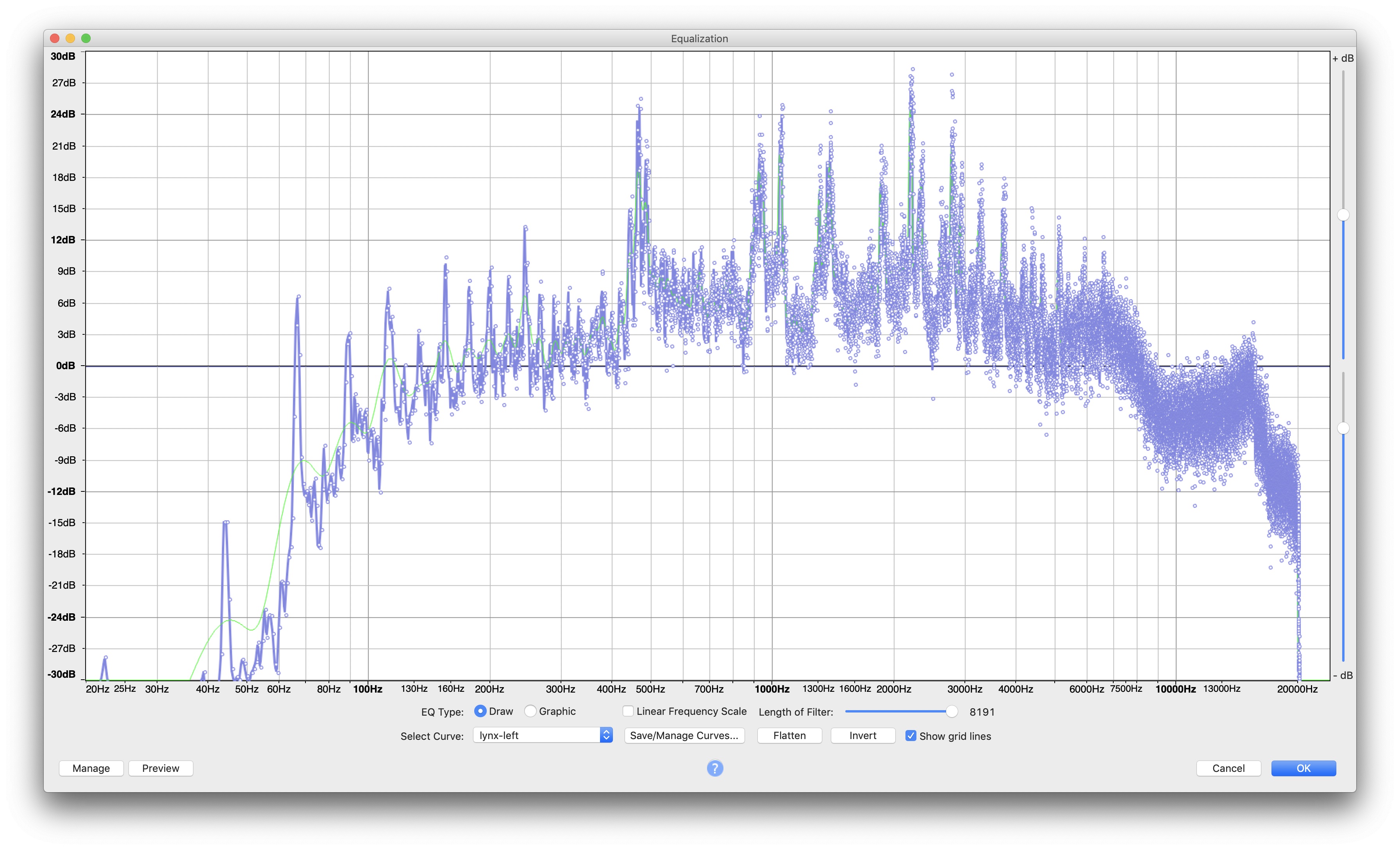Click the 8191 filter length value
The image size is (1400, 850).
[x=982, y=712]
